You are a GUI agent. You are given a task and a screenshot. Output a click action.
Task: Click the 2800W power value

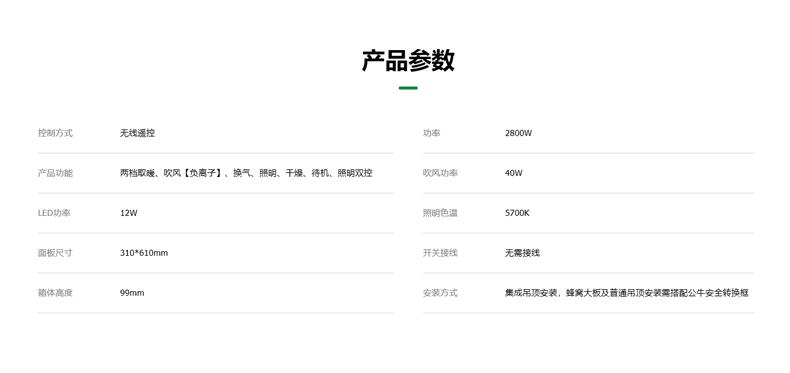pyautogui.click(x=518, y=133)
